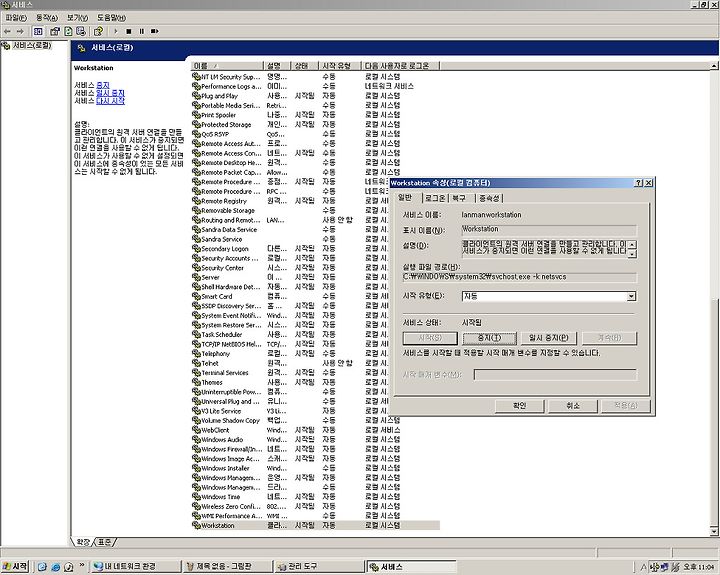This screenshot has height=575, width=720.
Task: Click the gear icon of Themes row
Action: coord(196,382)
